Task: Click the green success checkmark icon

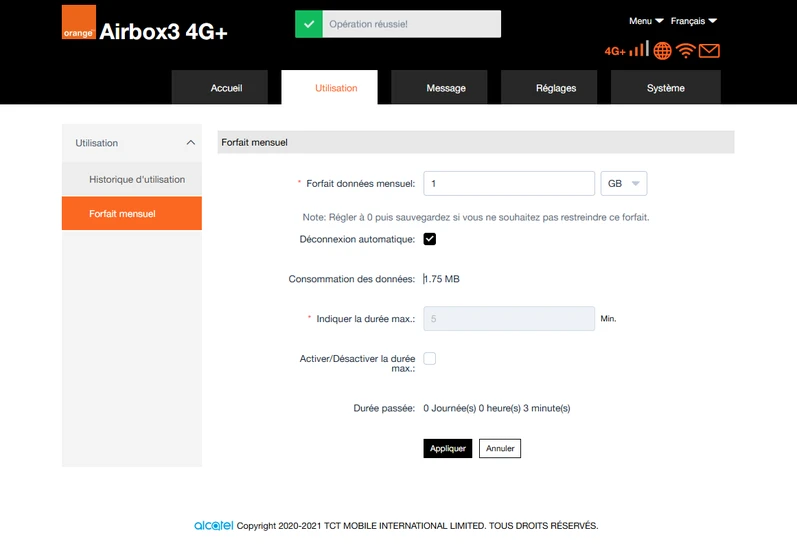Action: [309, 24]
